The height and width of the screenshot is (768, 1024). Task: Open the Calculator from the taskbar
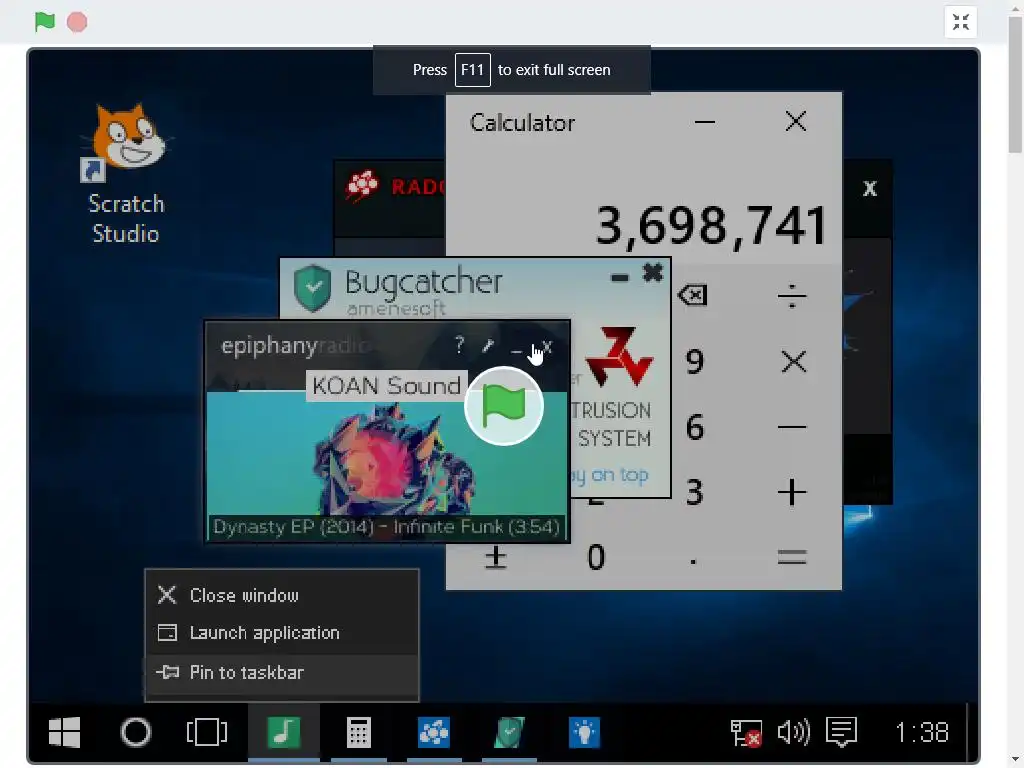click(359, 732)
